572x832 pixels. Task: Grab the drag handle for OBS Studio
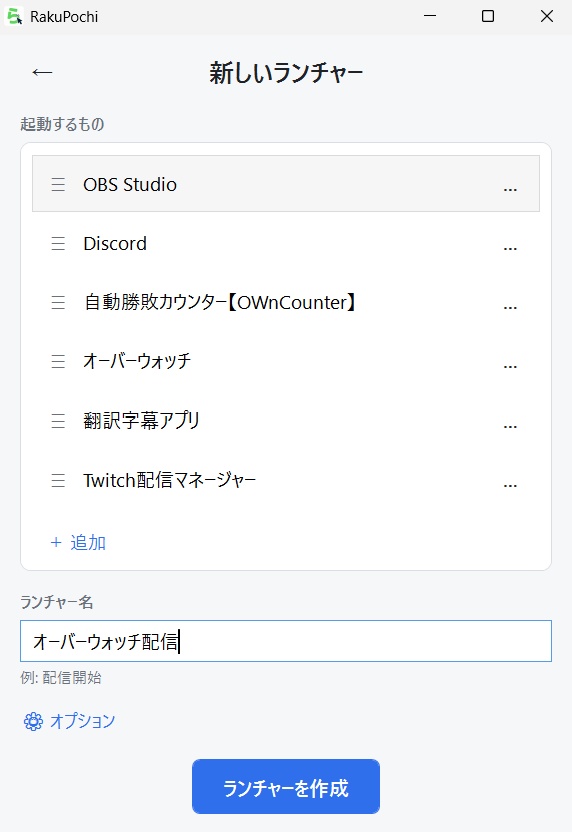point(58,185)
